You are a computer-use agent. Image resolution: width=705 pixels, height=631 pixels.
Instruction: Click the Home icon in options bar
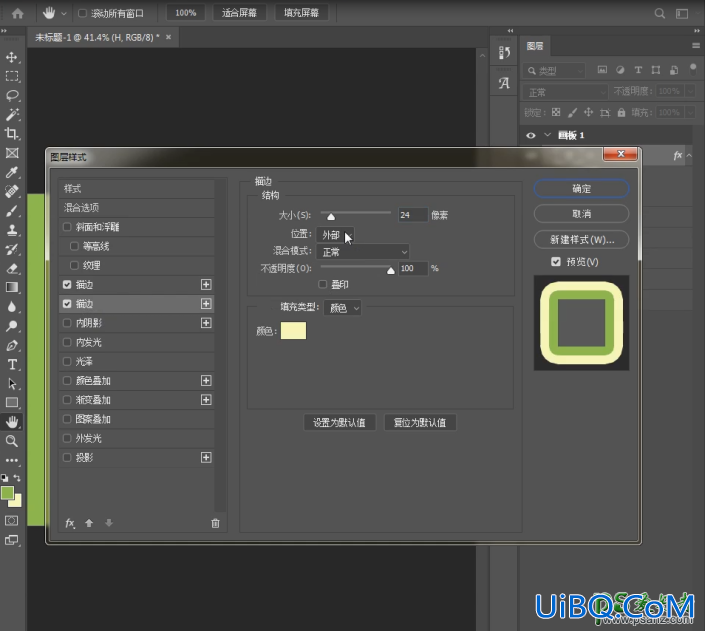point(18,13)
